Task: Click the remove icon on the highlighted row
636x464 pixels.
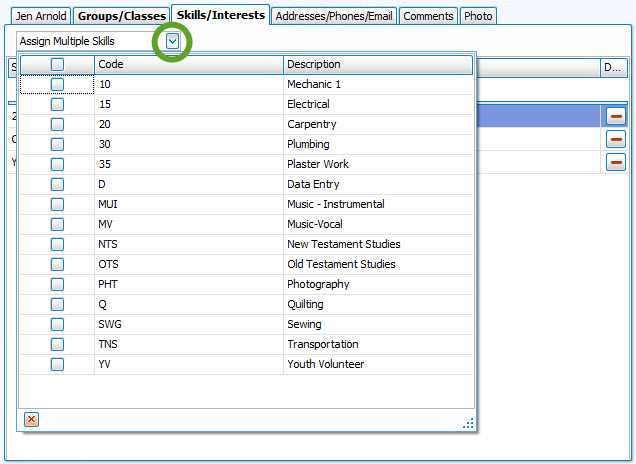Action: tap(615, 116)
